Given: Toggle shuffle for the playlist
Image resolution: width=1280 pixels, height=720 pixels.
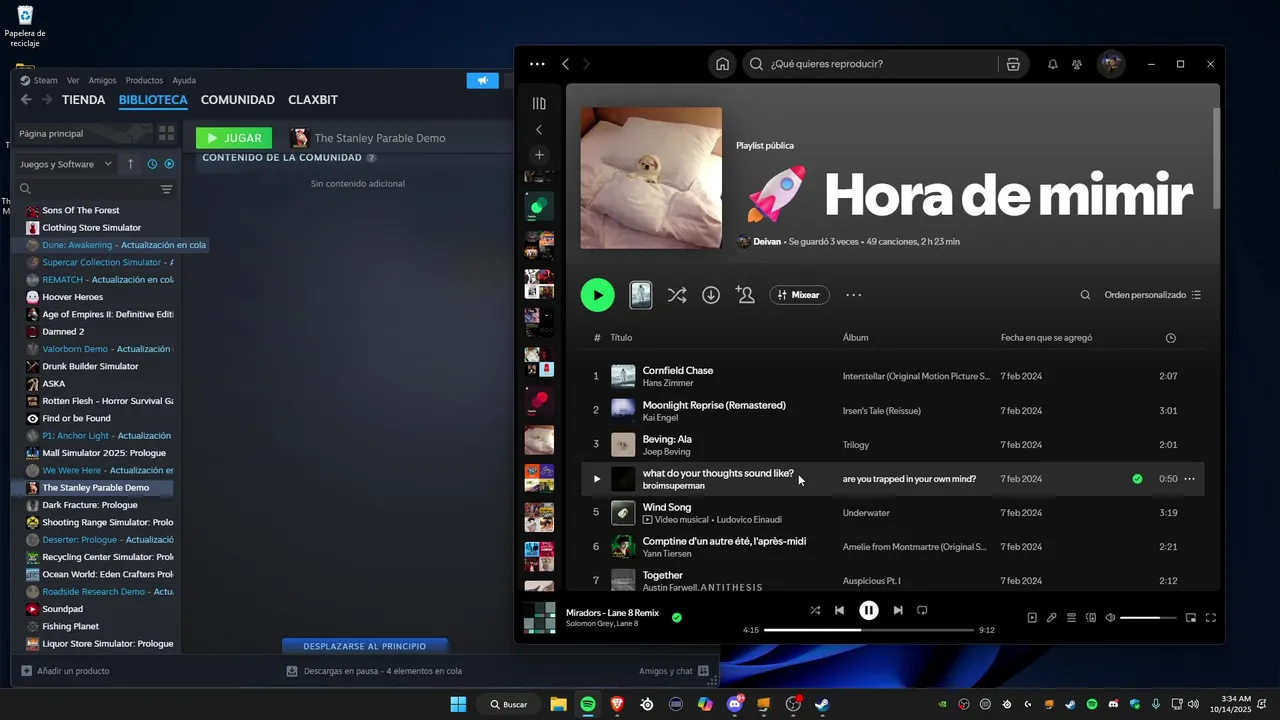Looking at the screenshot, I should click(677, 295).
